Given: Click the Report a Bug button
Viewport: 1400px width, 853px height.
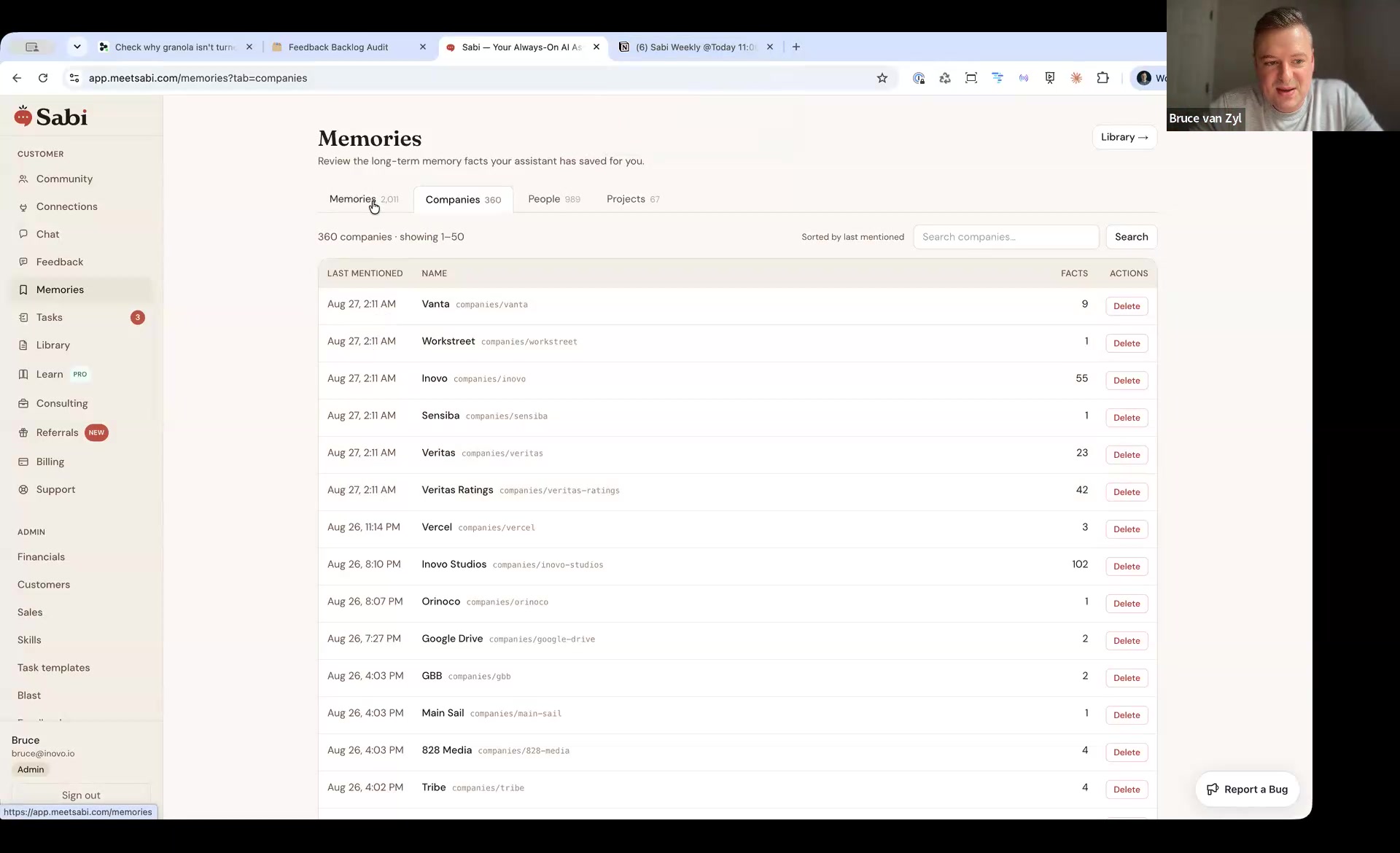Looking at the screenshot, I should click(1247, 789).
